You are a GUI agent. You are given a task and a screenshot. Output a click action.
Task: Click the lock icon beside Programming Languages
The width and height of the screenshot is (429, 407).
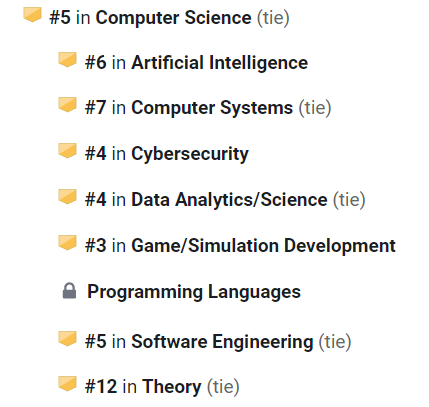(x=69, y=291)
